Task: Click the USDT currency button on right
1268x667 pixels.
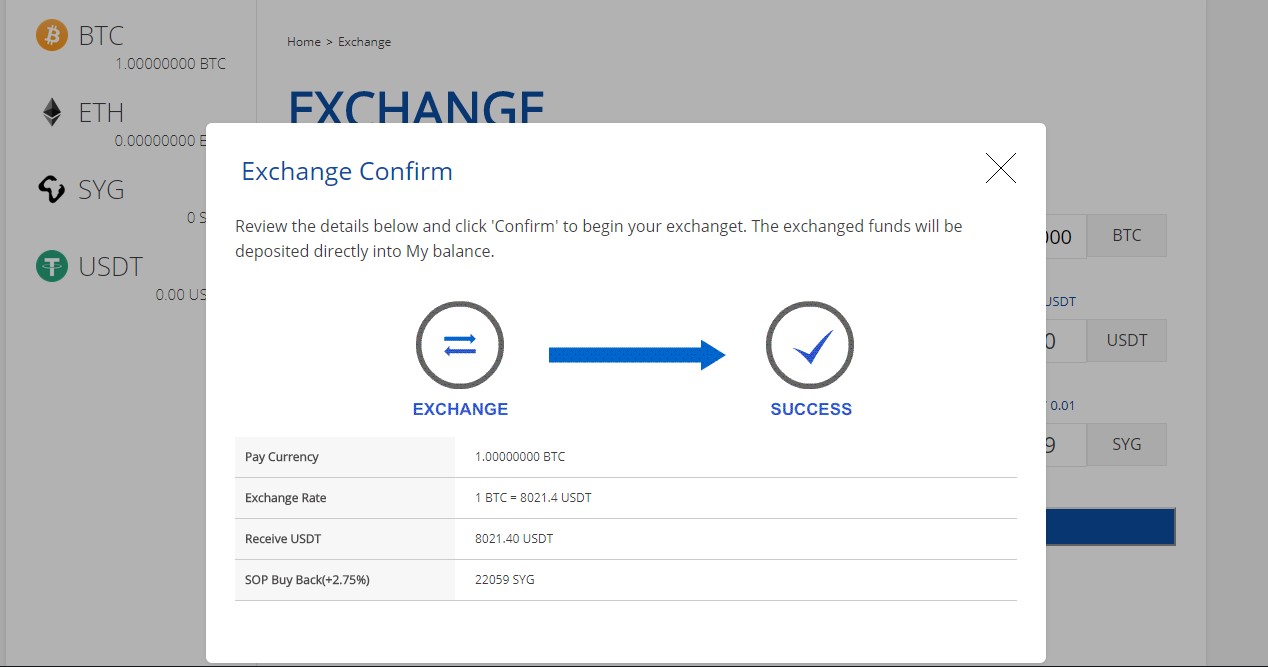Action: (1126, 340)
